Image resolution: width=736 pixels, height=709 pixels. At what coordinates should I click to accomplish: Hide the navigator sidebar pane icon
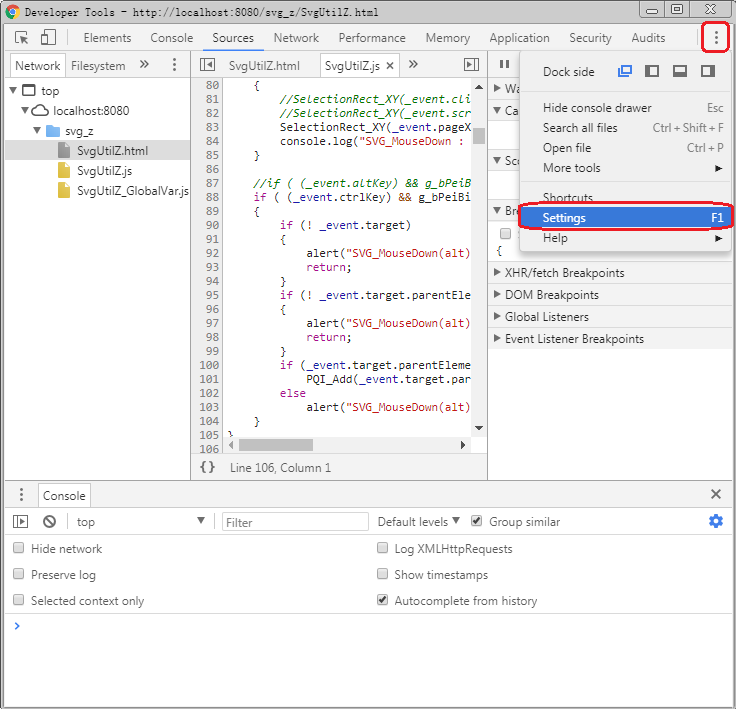click(x=208, y=65)
